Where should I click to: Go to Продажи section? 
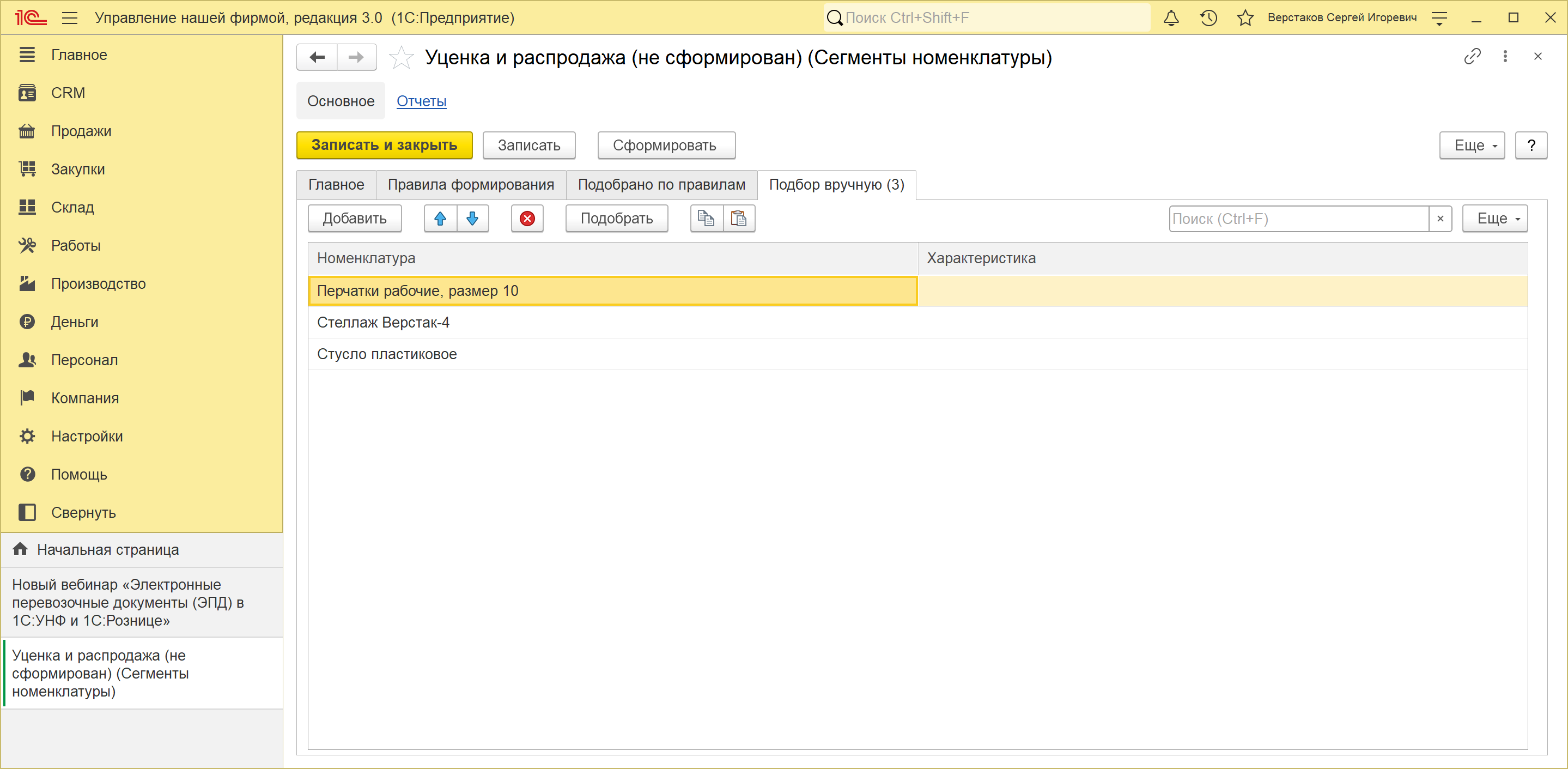81,131
